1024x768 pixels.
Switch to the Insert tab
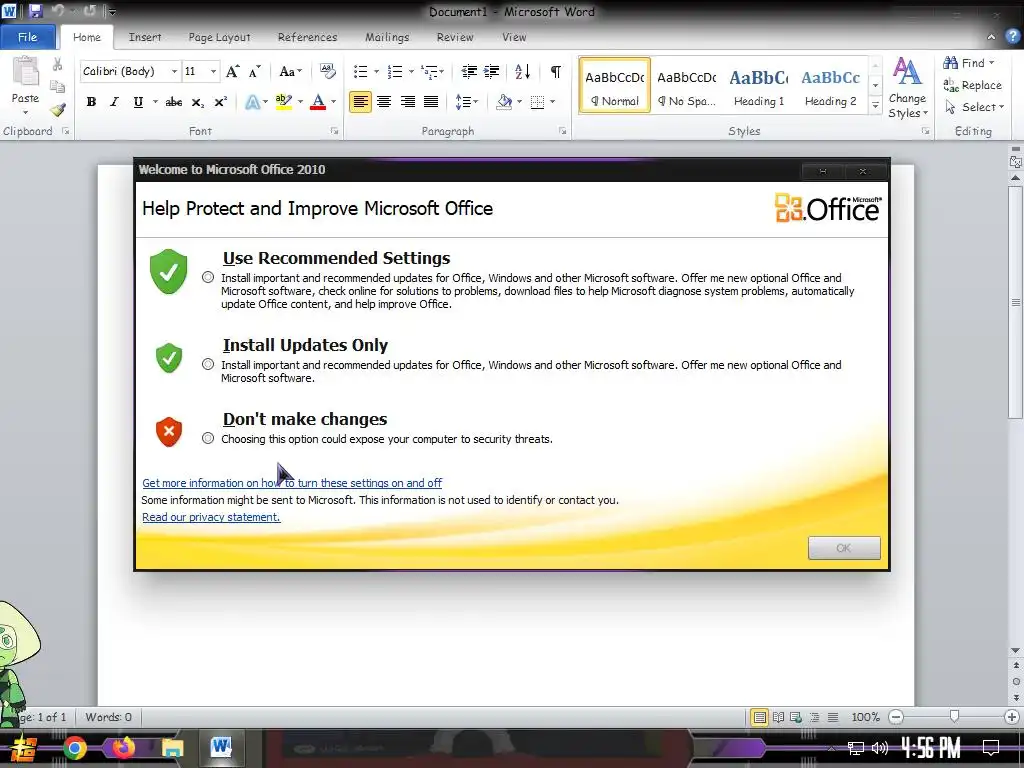coord(145,37)
